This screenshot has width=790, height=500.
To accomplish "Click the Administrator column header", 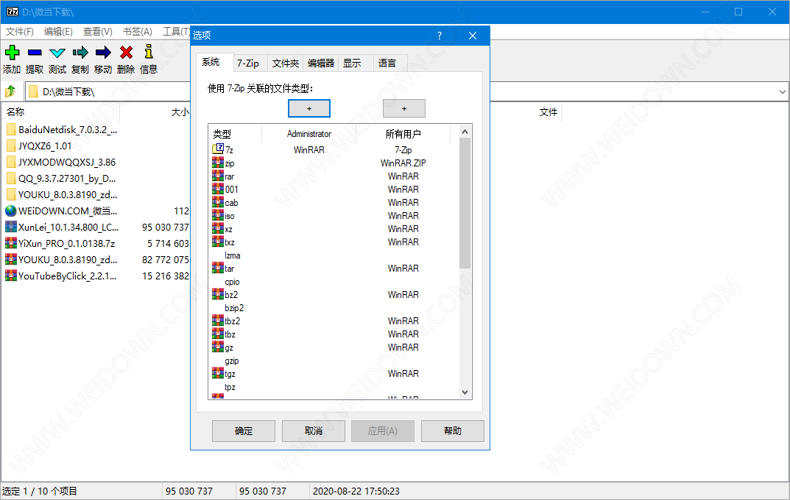I will click(309, 134).
